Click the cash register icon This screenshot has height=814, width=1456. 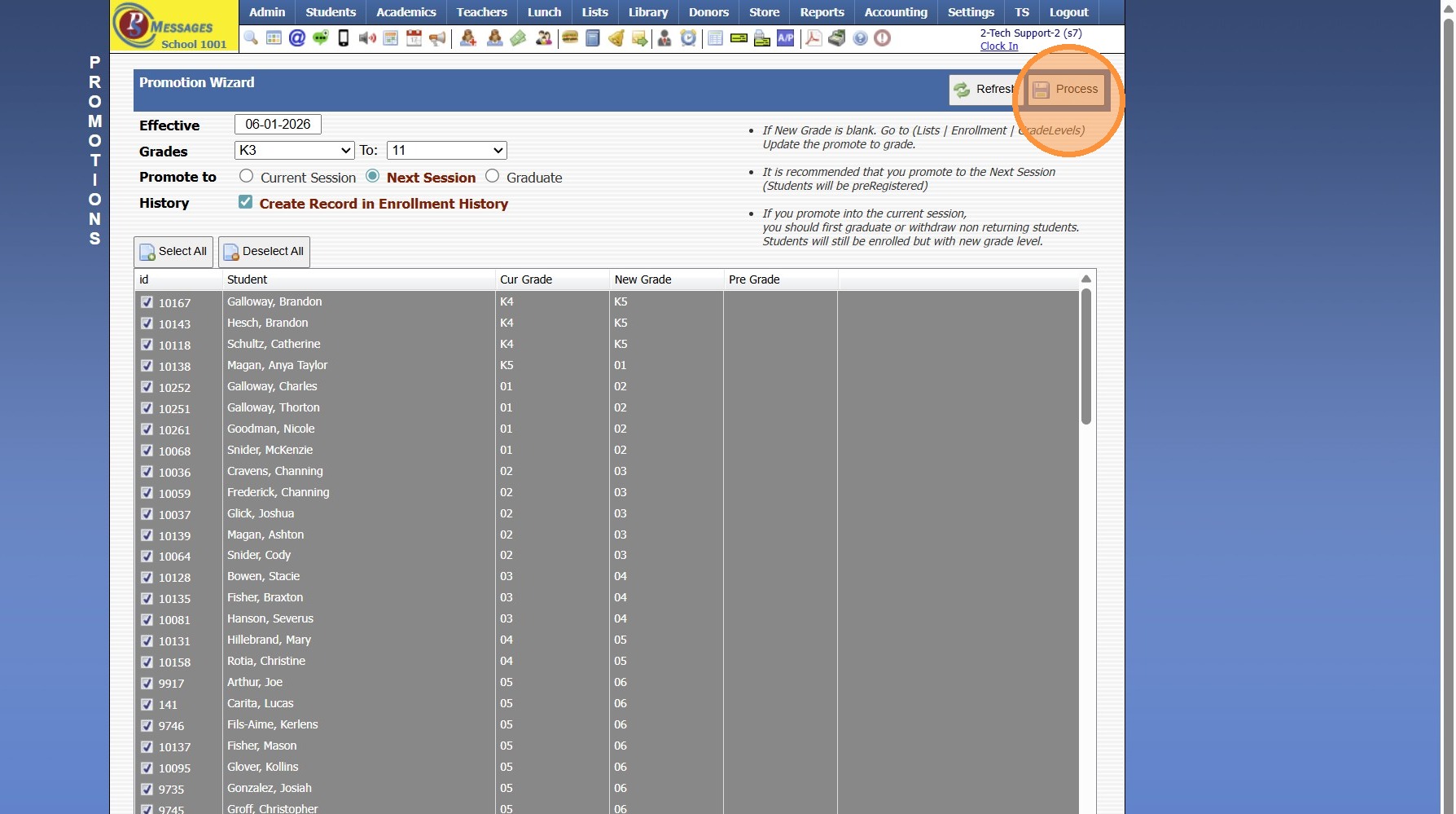point(837,38)
